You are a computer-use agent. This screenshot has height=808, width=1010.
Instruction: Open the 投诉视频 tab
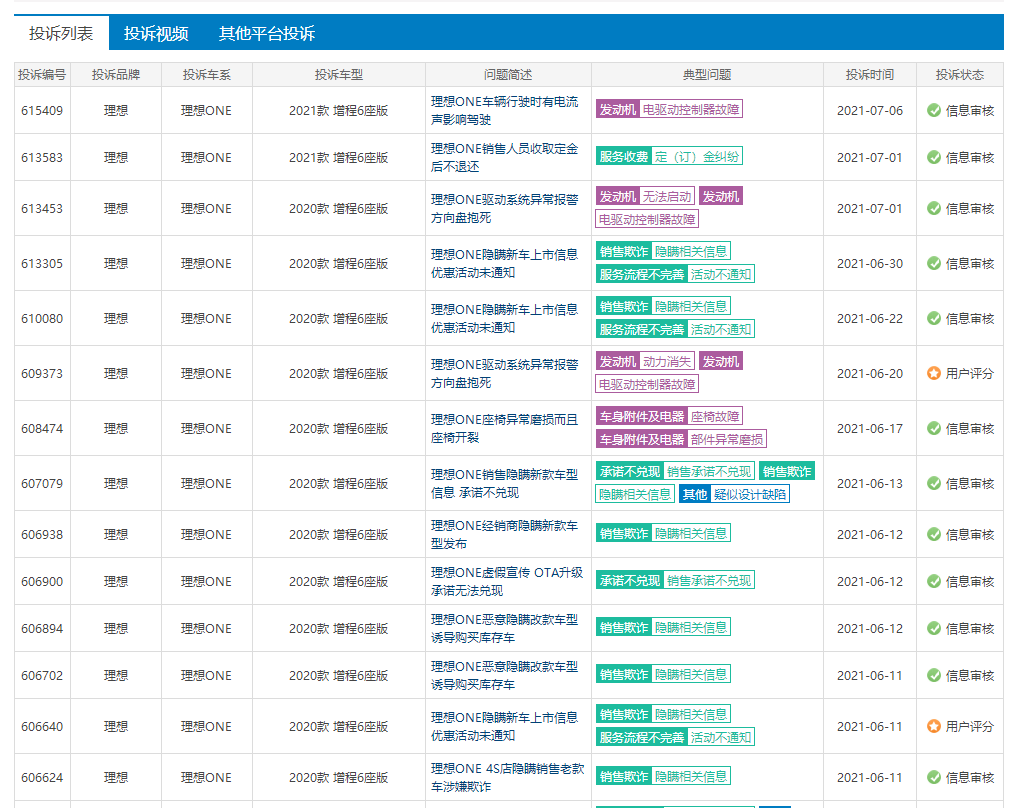(156, 34)
